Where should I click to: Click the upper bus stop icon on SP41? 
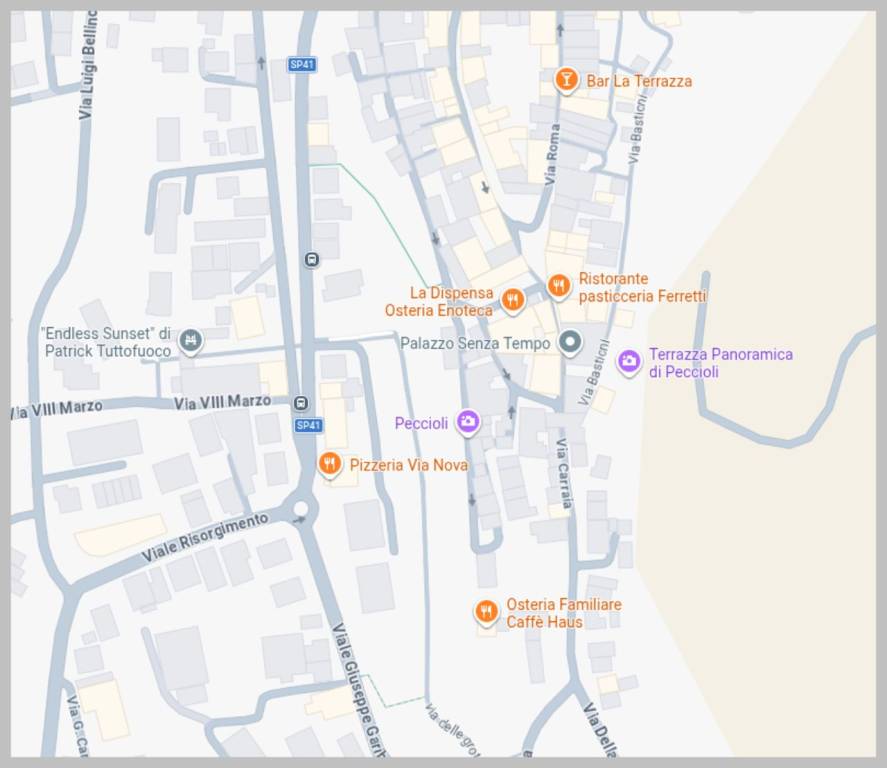coord(312,260)
